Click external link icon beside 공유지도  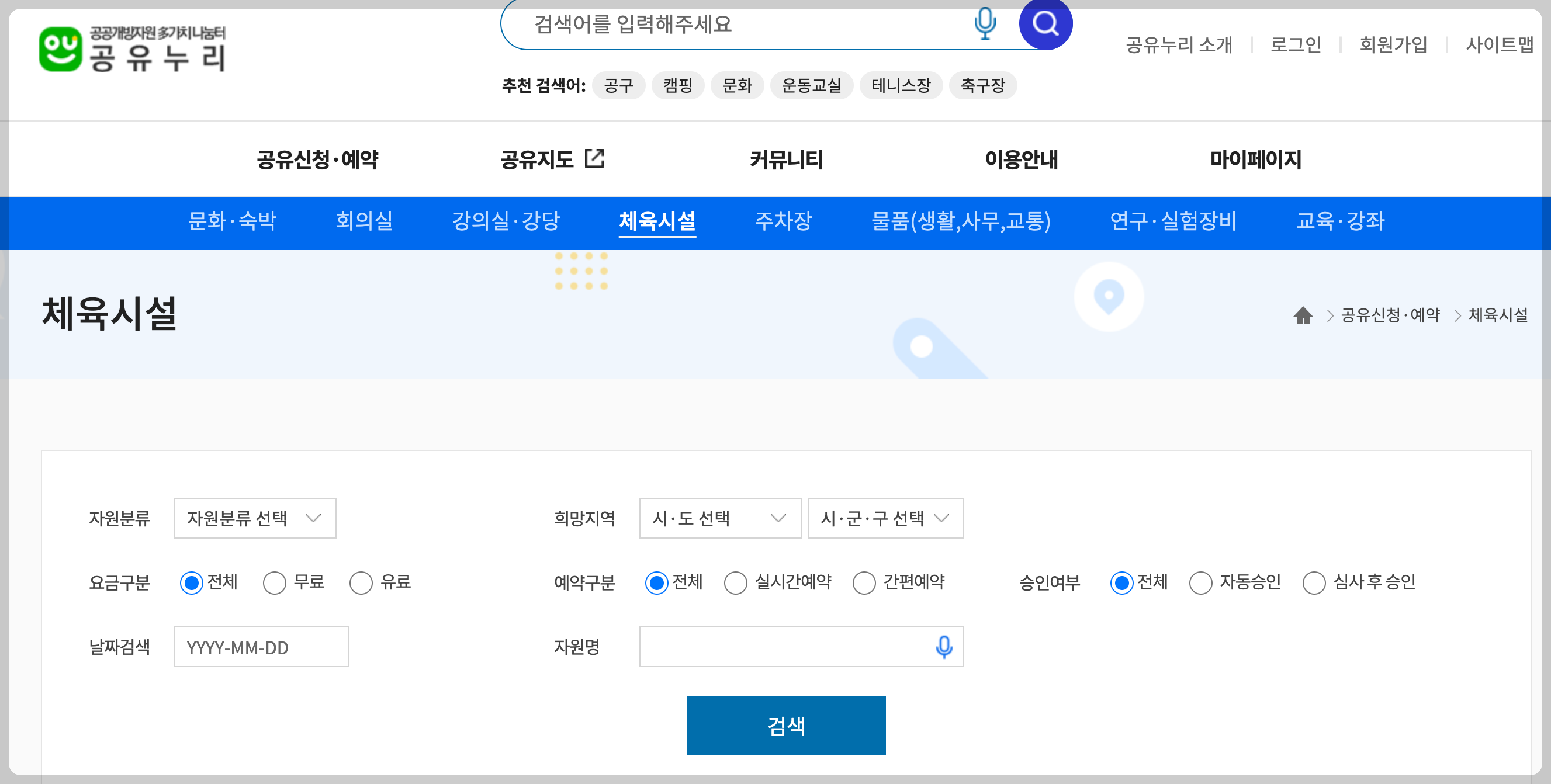point(594,159)
